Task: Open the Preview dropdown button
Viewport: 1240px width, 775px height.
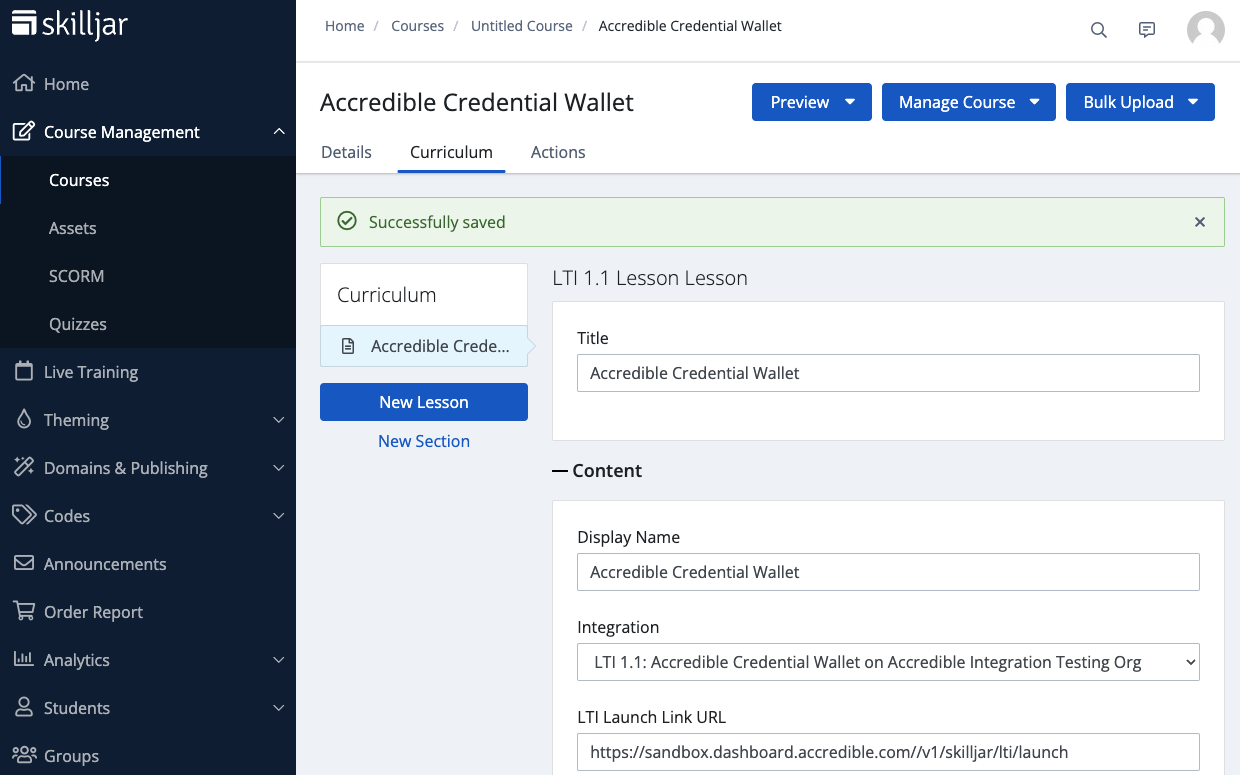Action: coord(812,102)
